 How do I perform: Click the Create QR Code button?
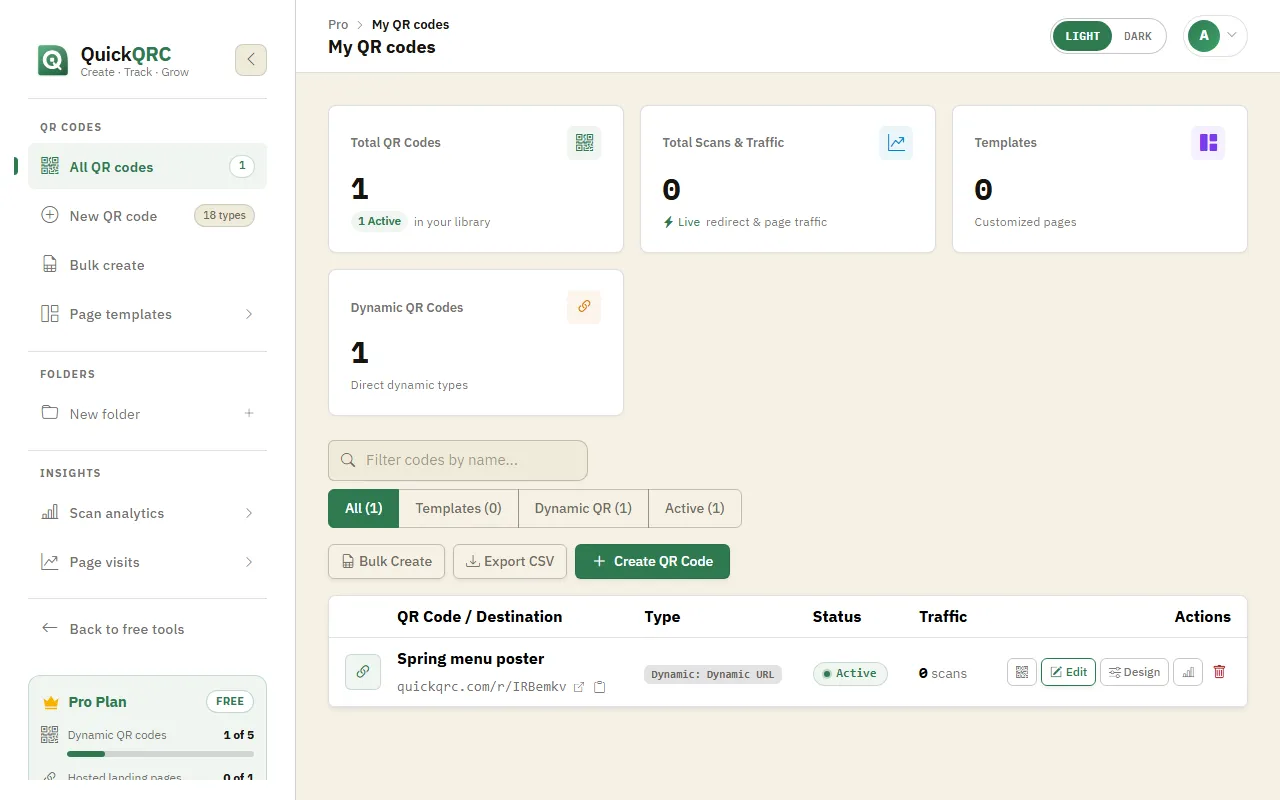652,561
